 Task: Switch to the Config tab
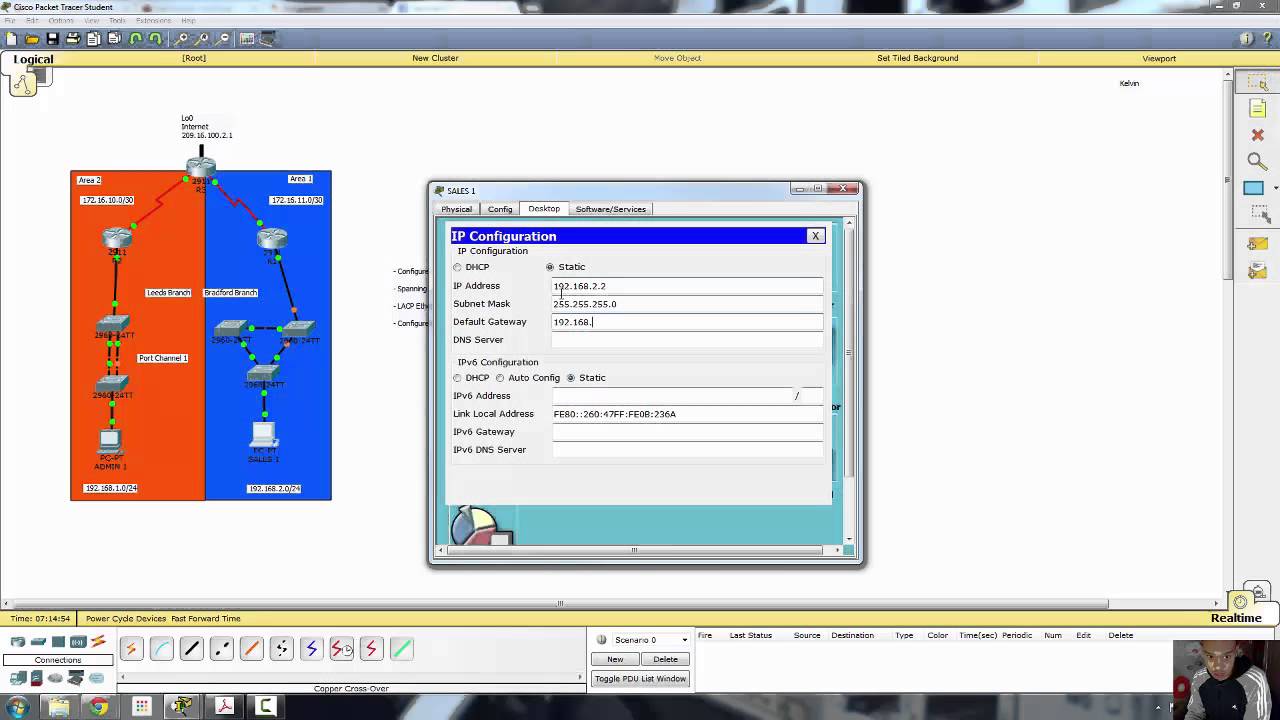pyautogui.click(x=500, y=209)
